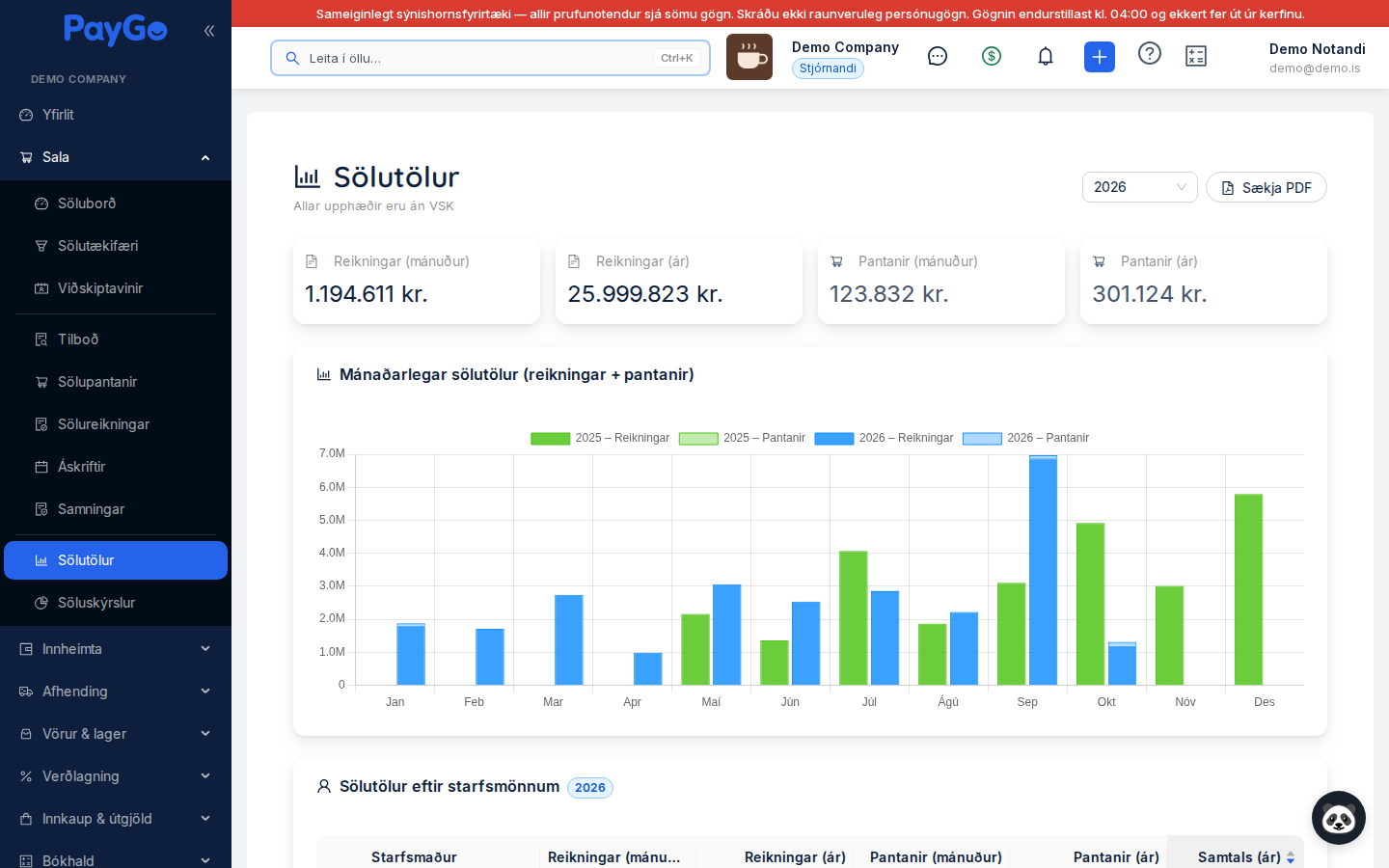The width and height of the screenshot is (1389, 868).
Task: Open Söluborð menu item
Action: (116, 203)
